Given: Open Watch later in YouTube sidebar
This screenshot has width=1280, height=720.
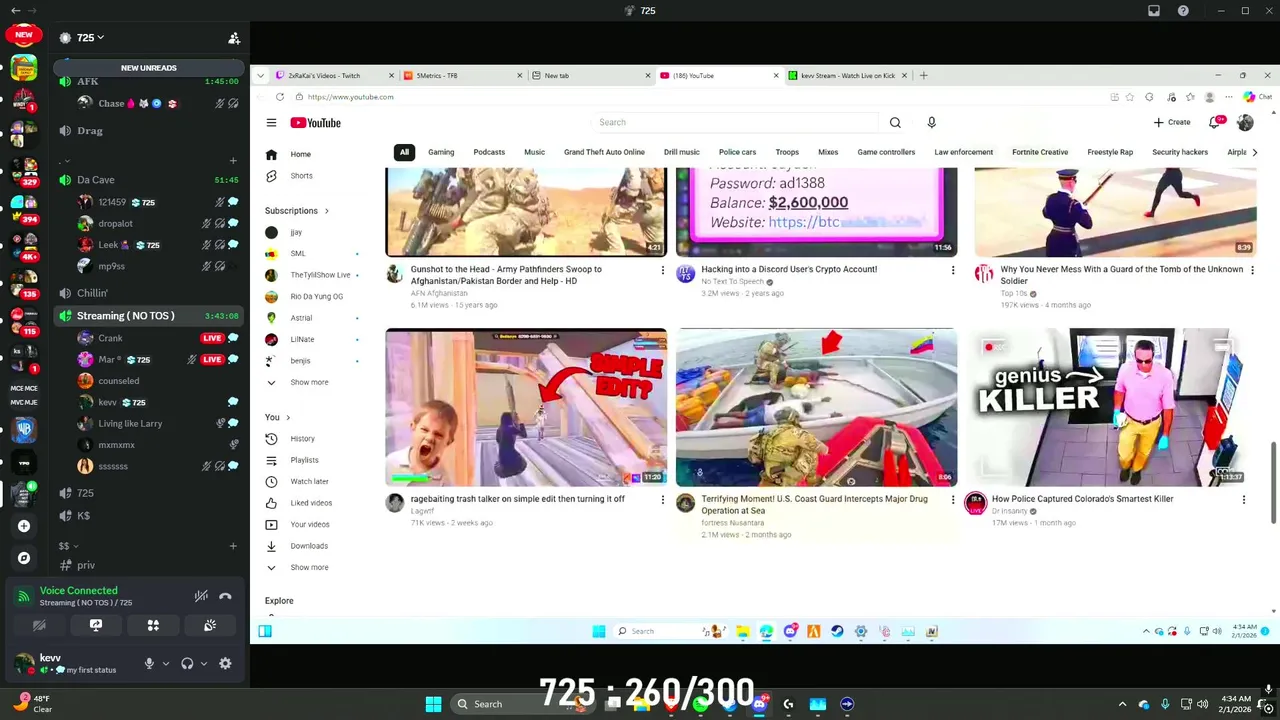Looking at the screenshot, I should coord(309,482).
